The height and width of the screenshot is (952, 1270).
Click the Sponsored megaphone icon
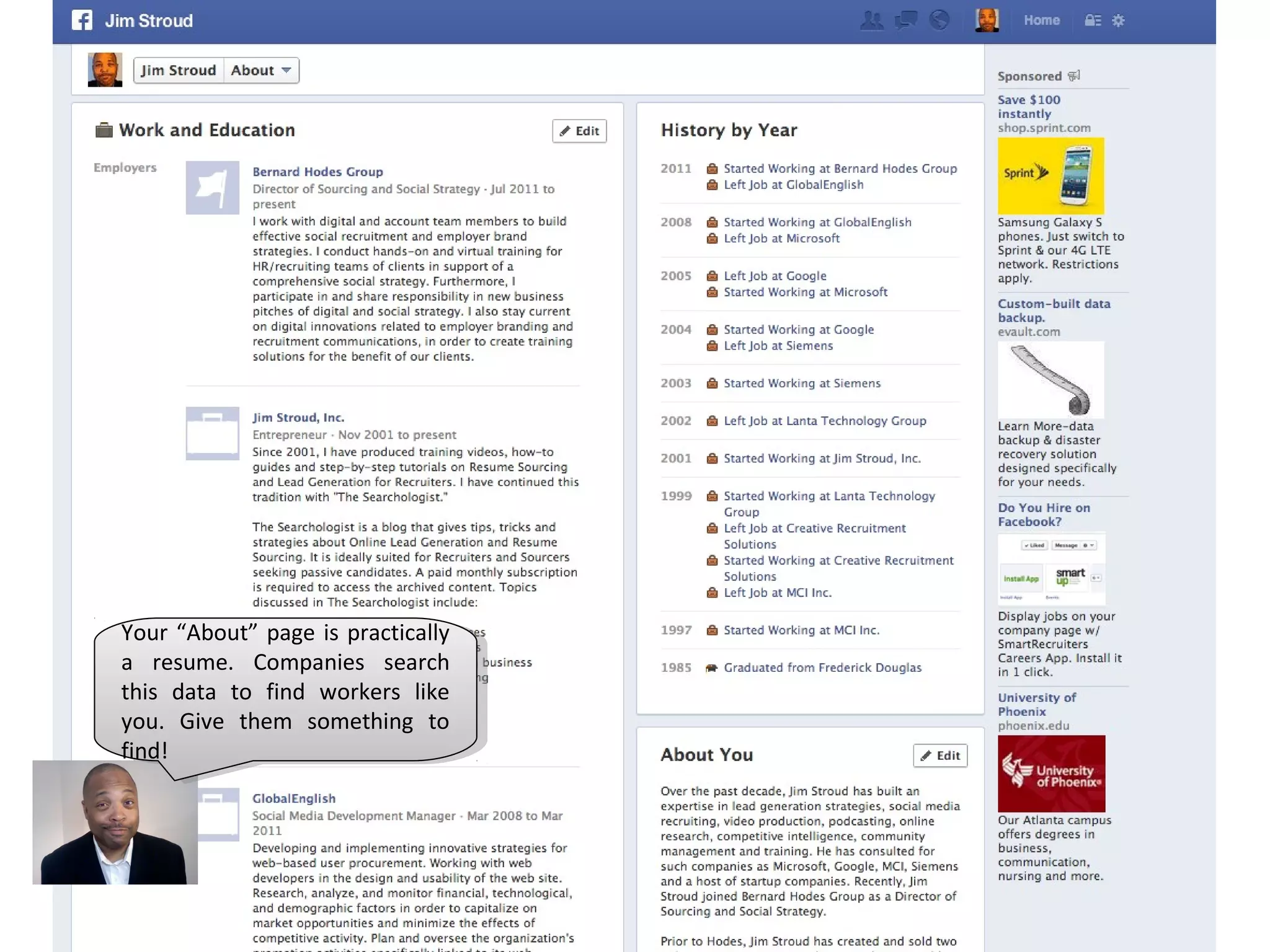point(1074,76)
